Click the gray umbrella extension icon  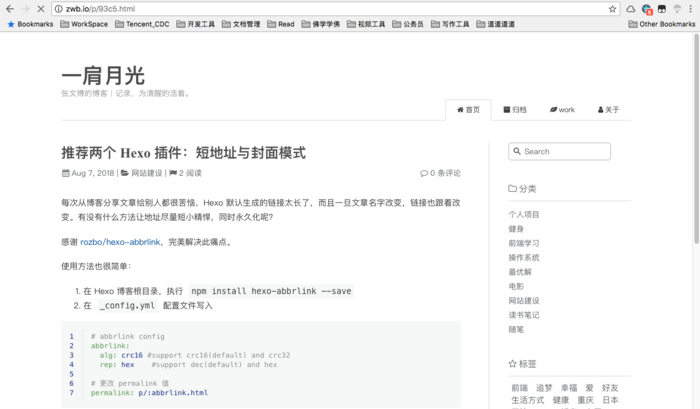[677, 9]
